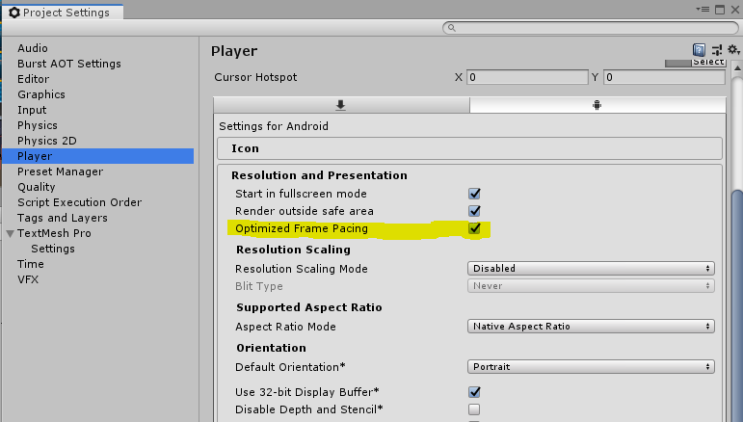Click the Optimized Frame Pacing label
The width and height of the screenshot is (743, 422).
(x=301, y=228)
